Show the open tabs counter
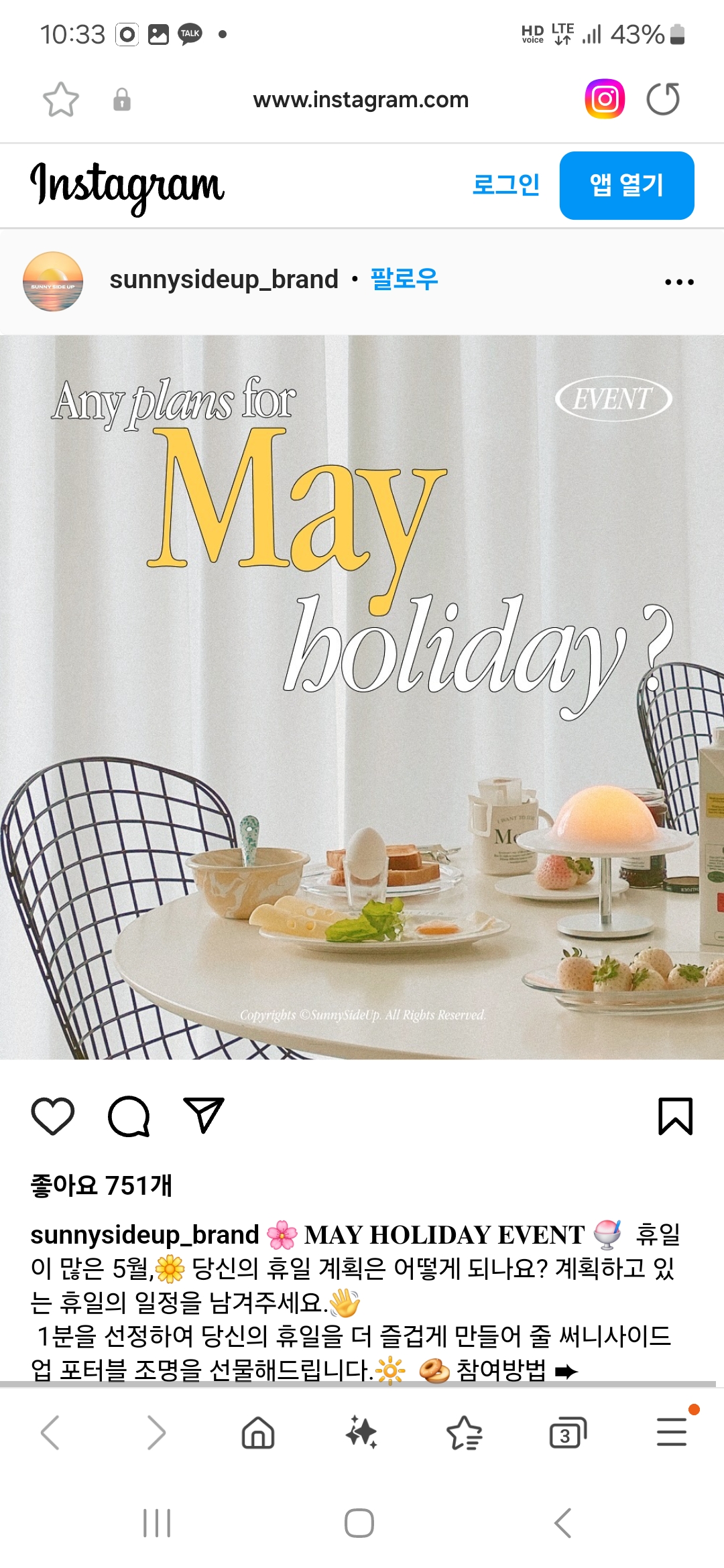The width and height of the screenshot is (724, 1568). pos(568,1433)
